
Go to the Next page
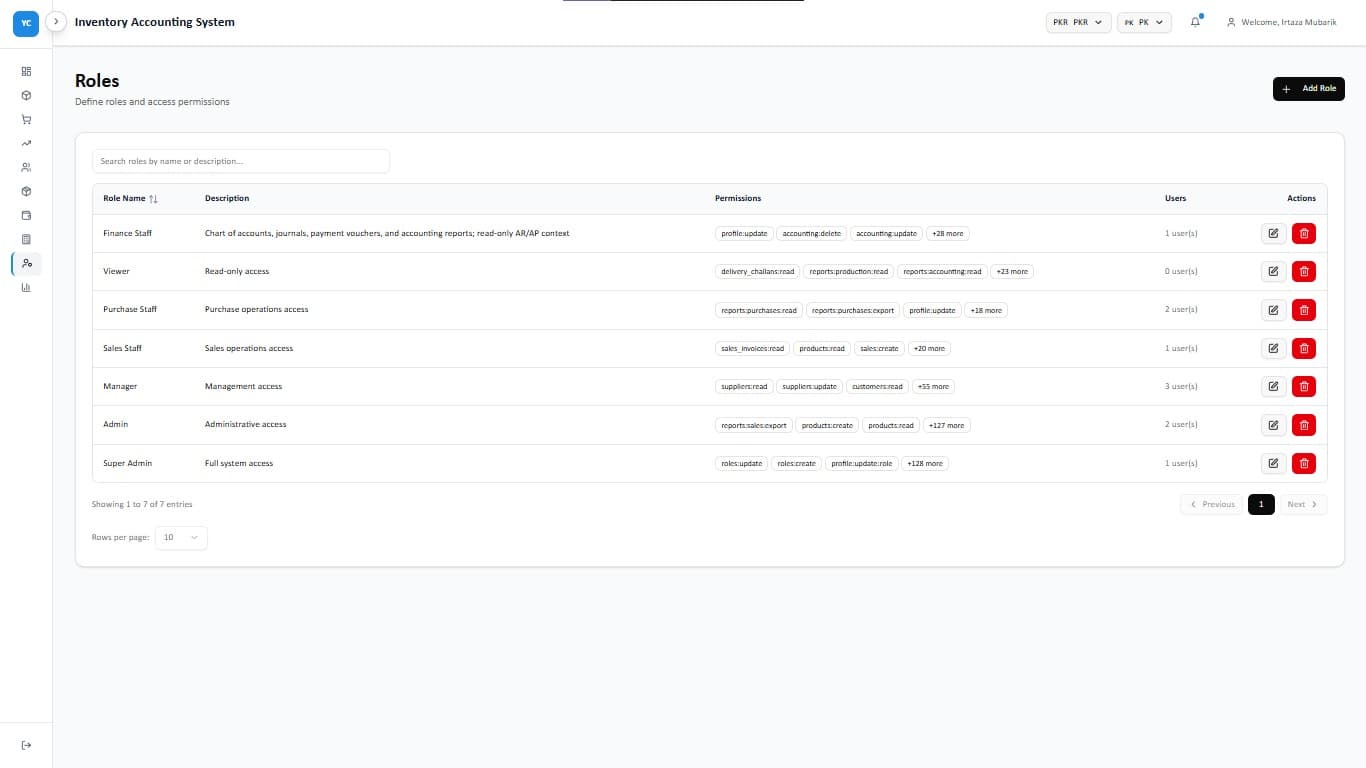tap(1302, 504)
